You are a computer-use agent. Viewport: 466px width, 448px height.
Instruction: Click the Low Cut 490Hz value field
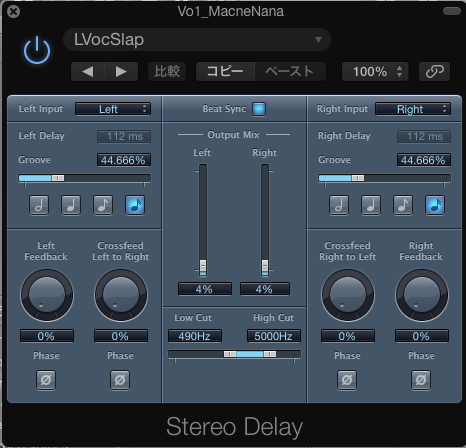click(195, 336)
